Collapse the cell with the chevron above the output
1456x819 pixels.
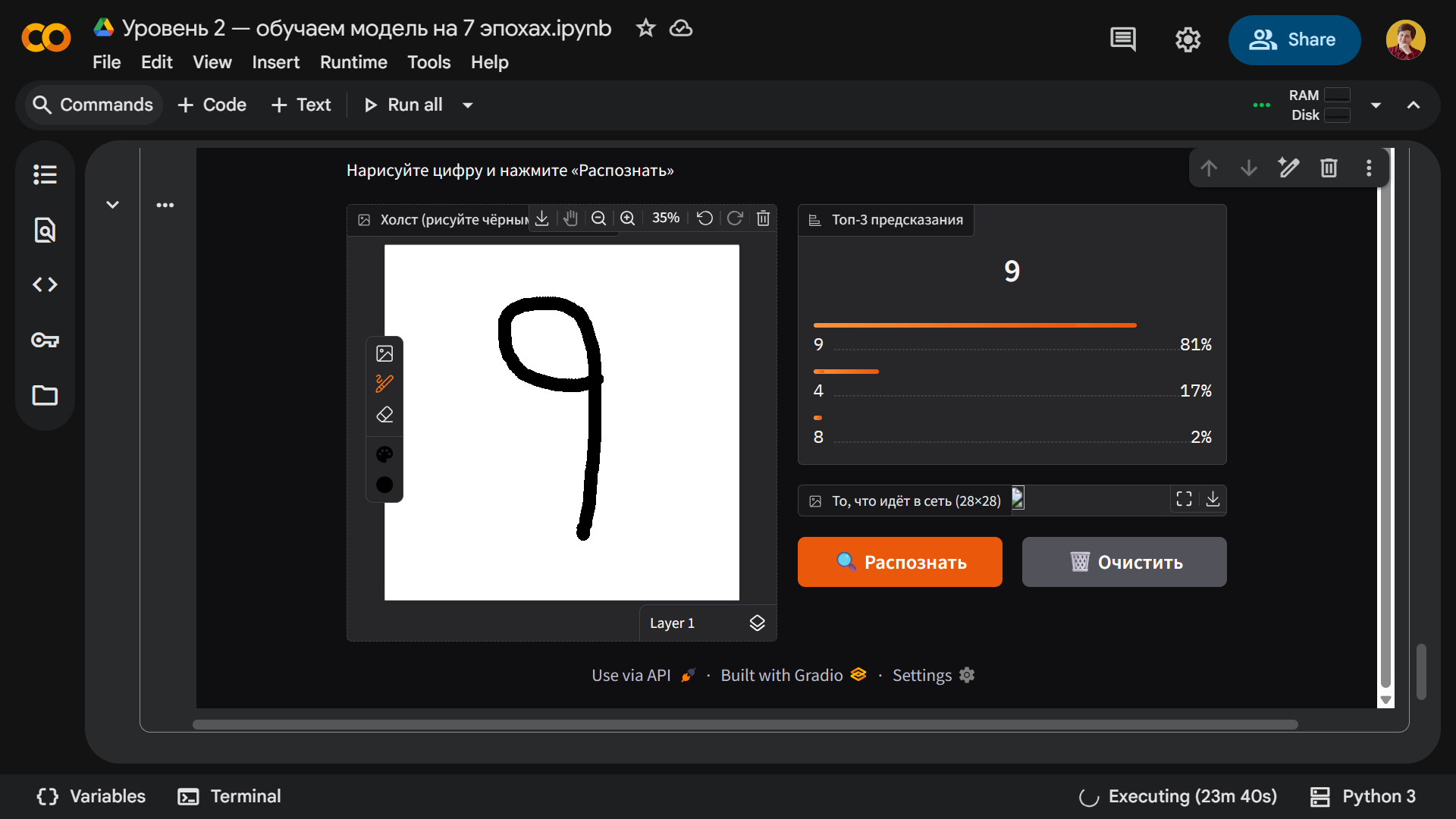[112, 204]
